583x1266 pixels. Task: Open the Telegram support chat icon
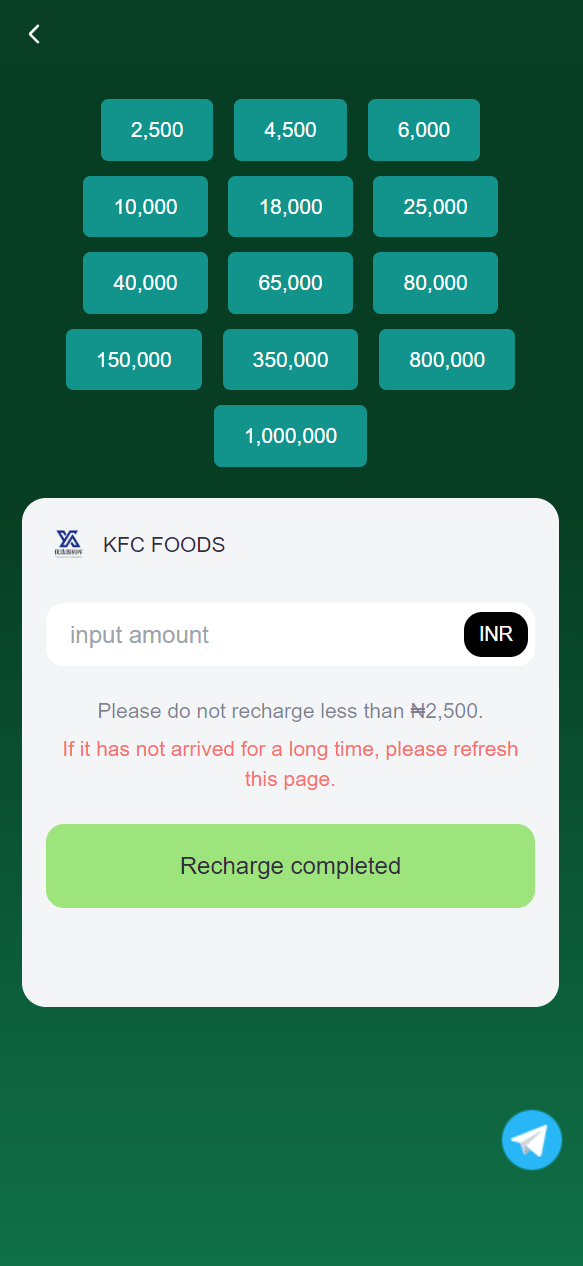click(x=532, y=1140)
